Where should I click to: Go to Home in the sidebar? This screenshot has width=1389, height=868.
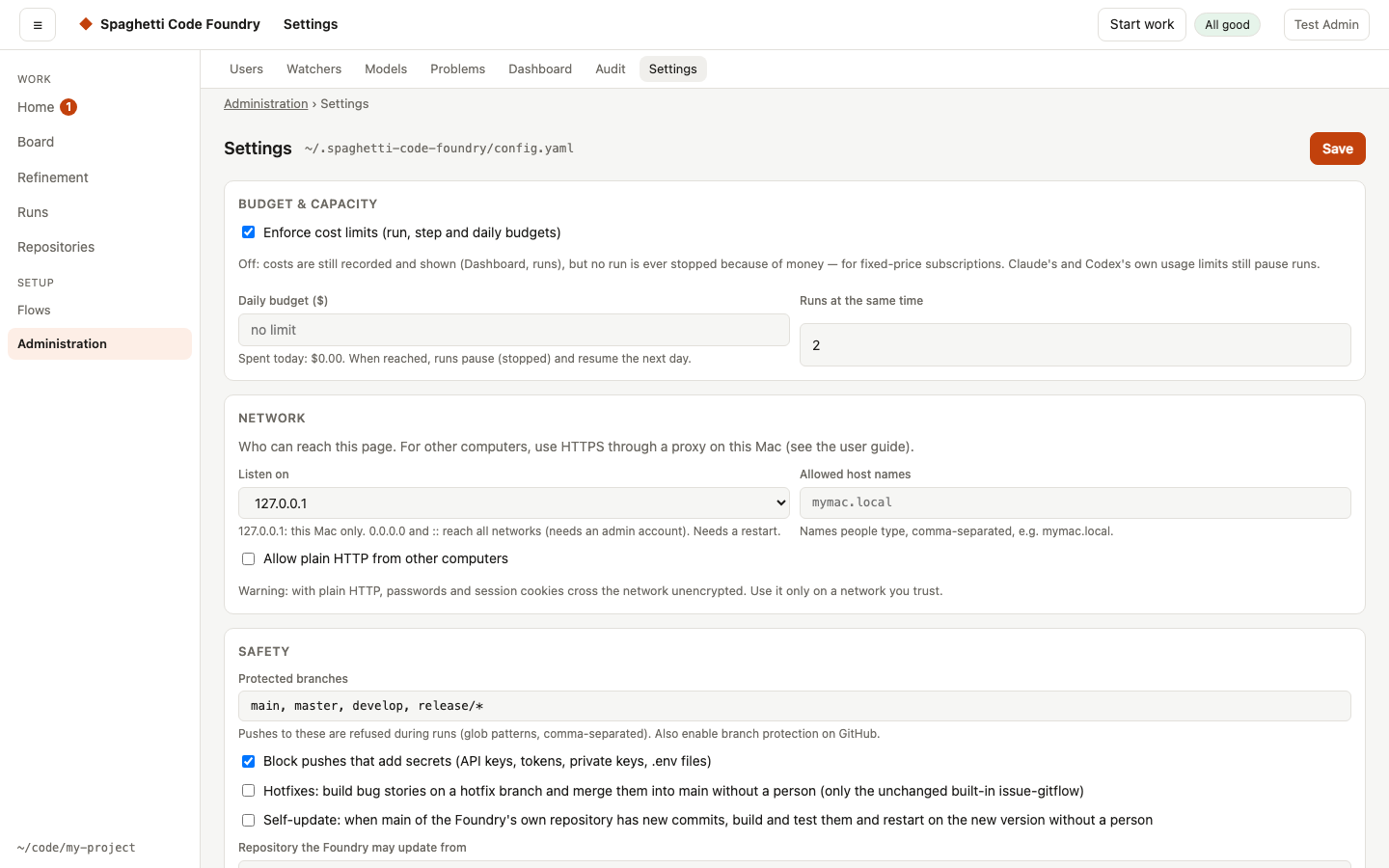pyautogui.click(x=99, y=107)
